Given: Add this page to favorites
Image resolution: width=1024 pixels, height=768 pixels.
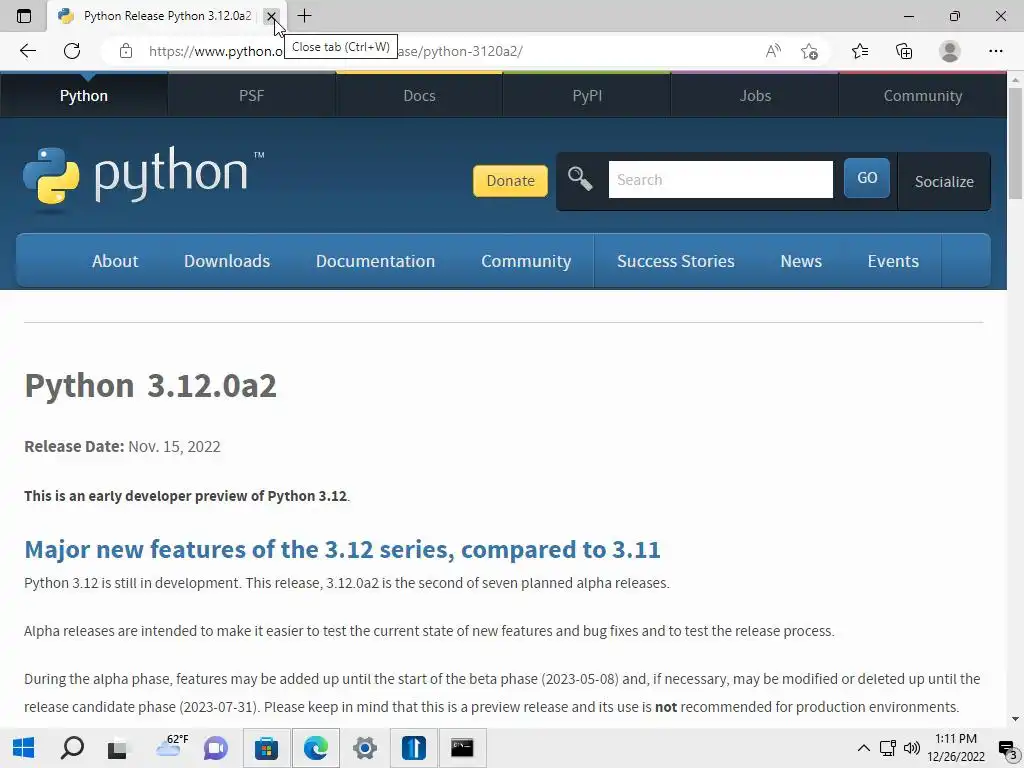Looking at the screenshot, I should click(x=809, y=51).
